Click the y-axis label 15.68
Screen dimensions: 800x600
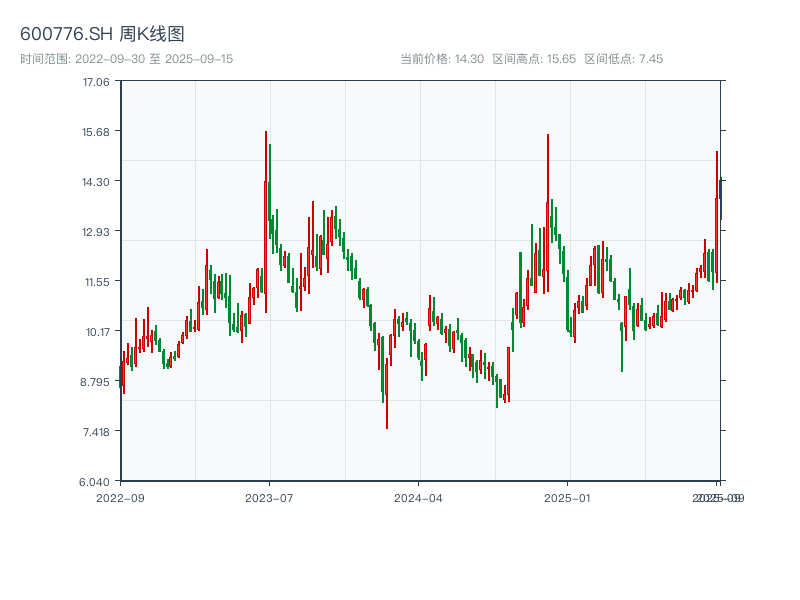click(96, 132)
